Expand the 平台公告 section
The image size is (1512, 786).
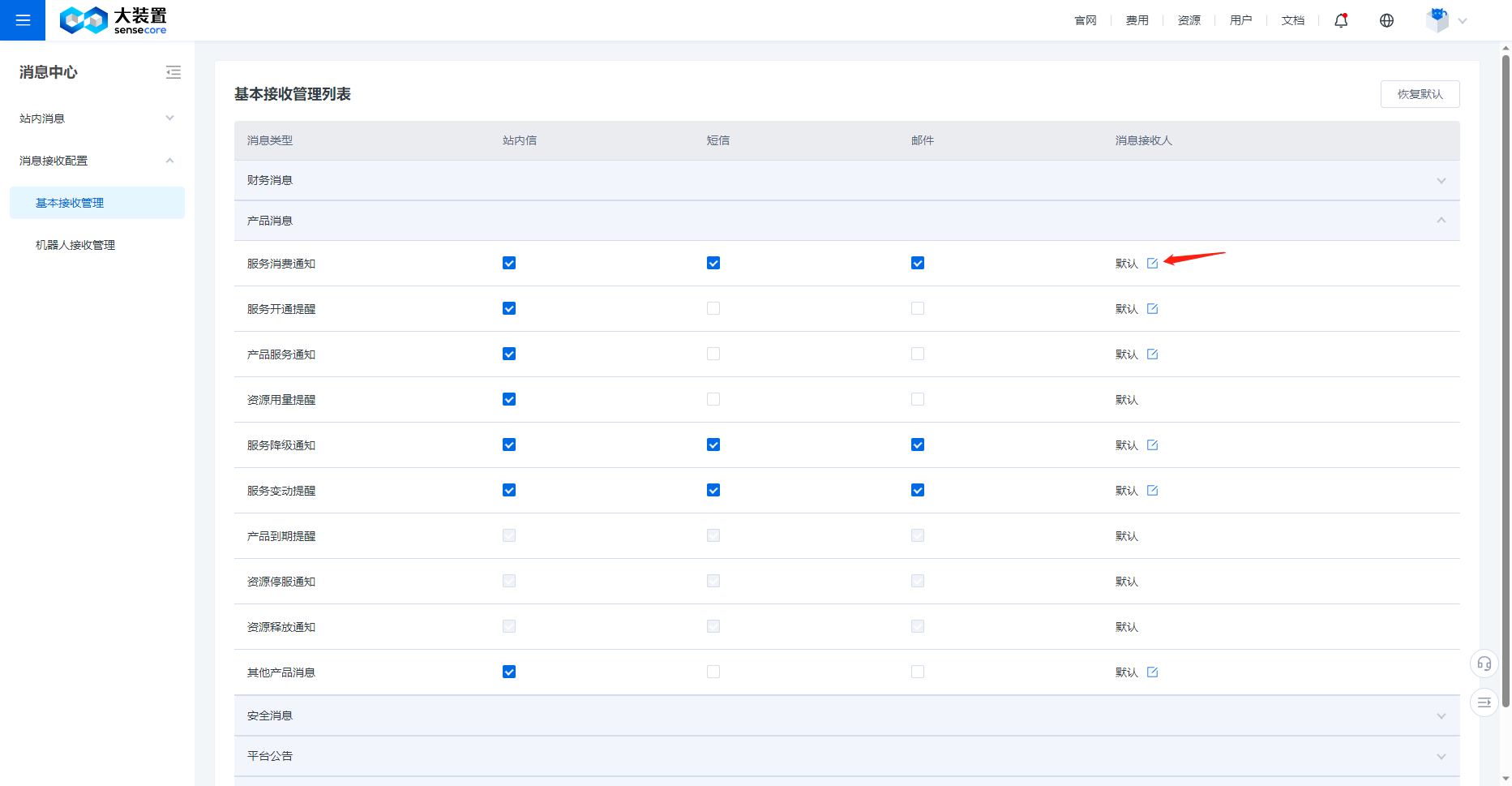coord(846,756)
